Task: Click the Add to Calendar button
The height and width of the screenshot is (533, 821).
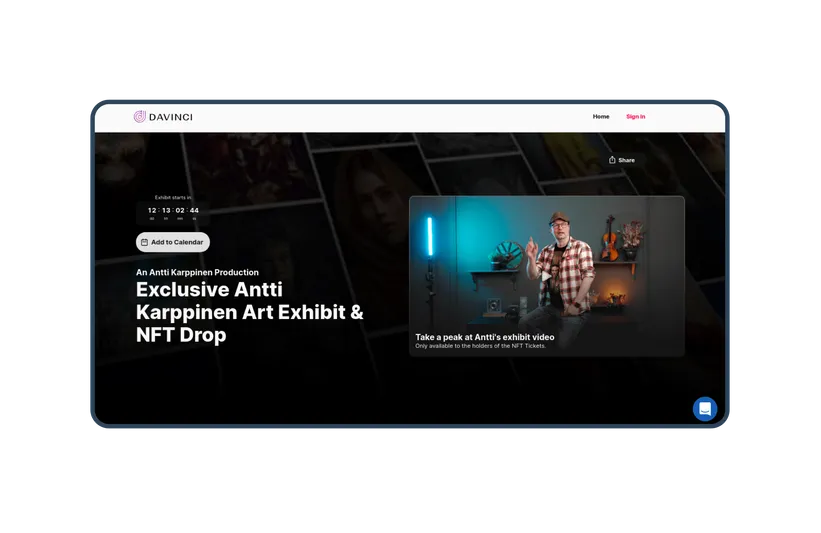Action: pos(173,242)
